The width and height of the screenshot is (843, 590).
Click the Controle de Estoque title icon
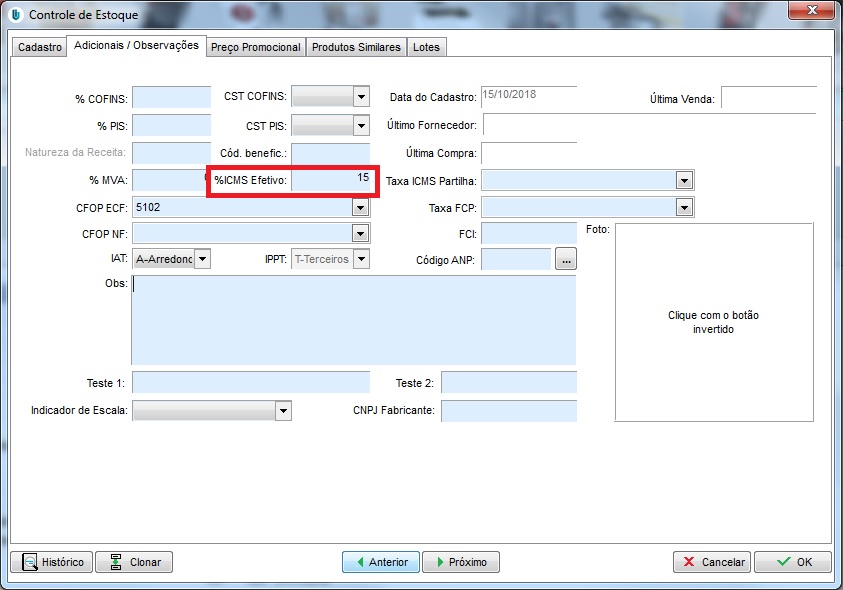(x=15, y=15)
